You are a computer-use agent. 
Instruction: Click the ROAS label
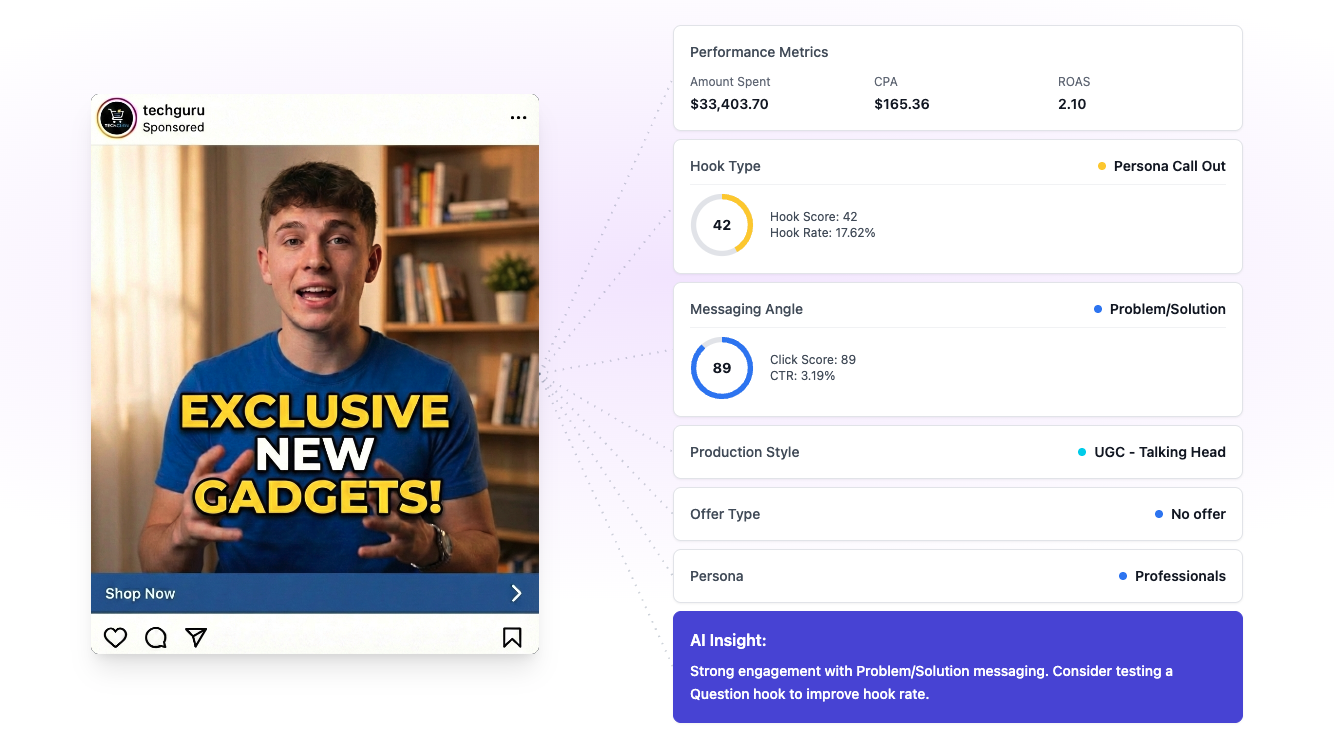[x=1074, y=82]
